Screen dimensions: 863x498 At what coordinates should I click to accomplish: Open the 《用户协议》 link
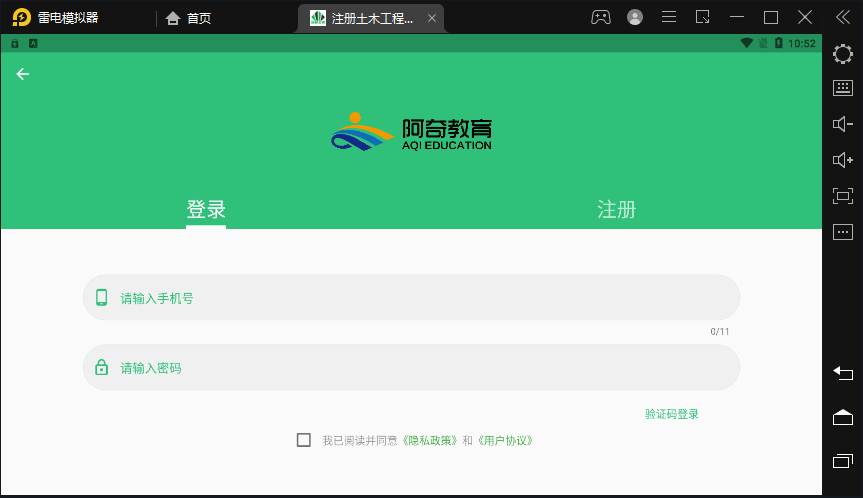pyautogui.click(x=505, y=440)
